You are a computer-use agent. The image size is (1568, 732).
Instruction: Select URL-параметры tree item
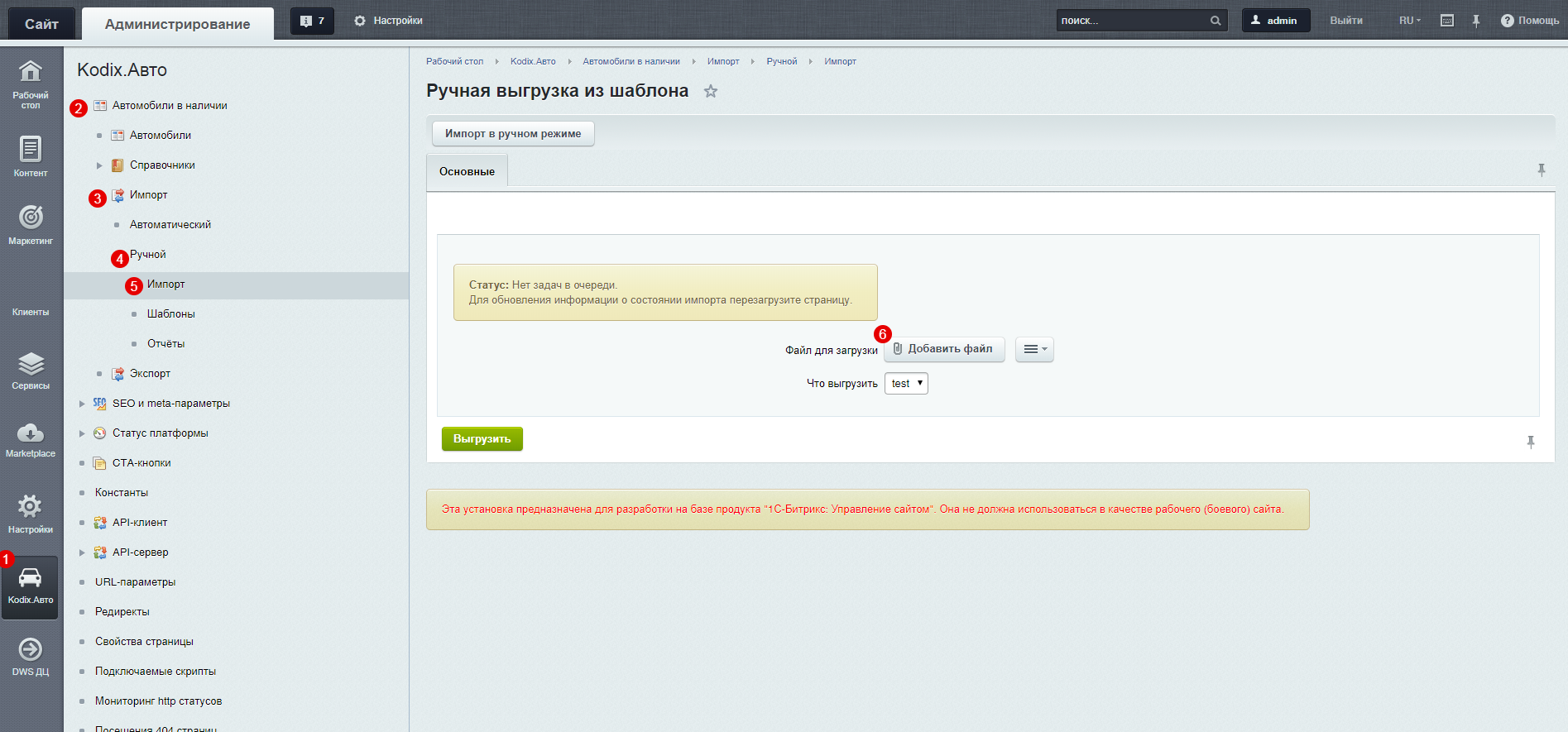[x=136, y=582]
